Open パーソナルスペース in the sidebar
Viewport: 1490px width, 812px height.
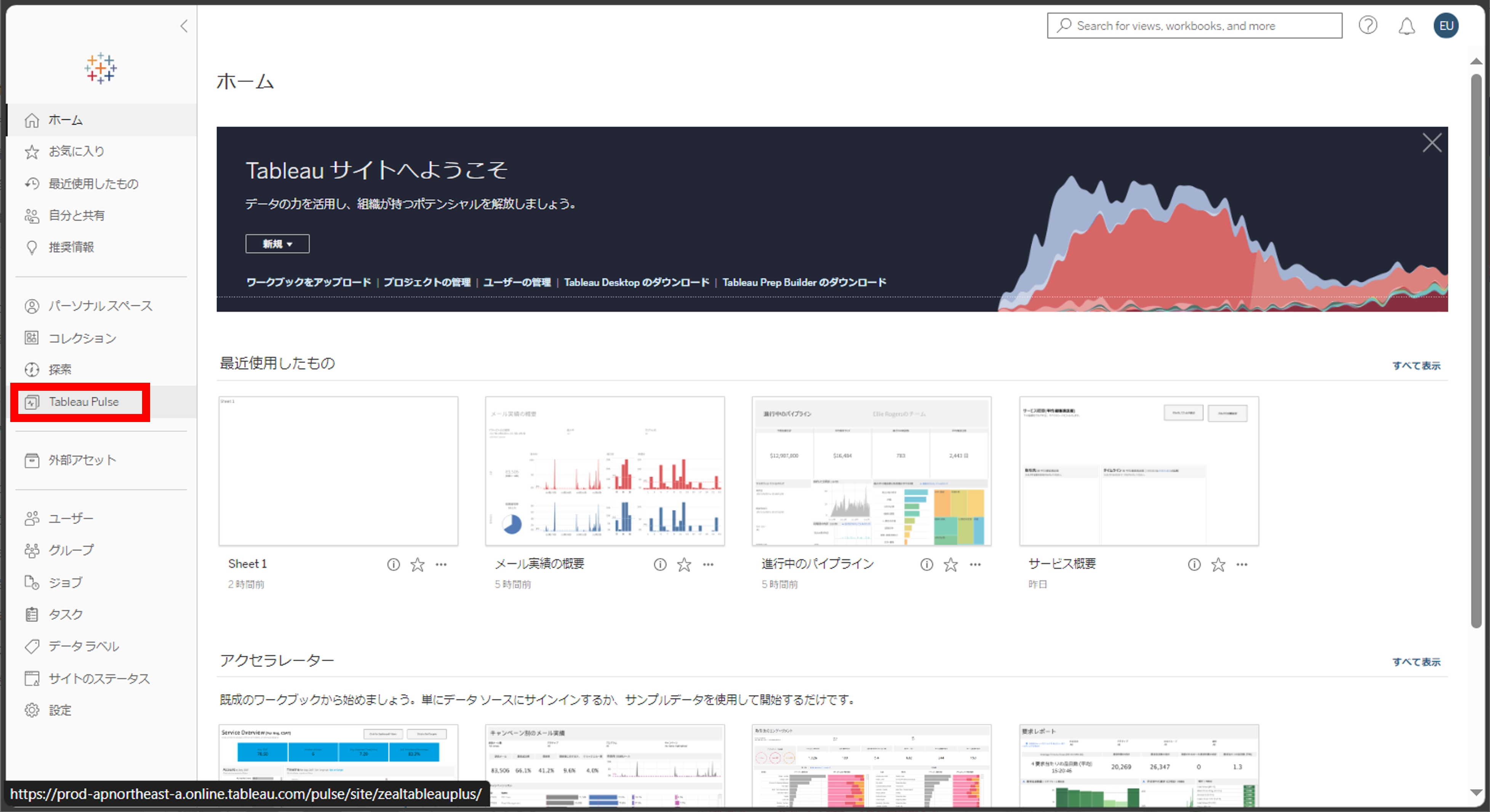(102, 305)
